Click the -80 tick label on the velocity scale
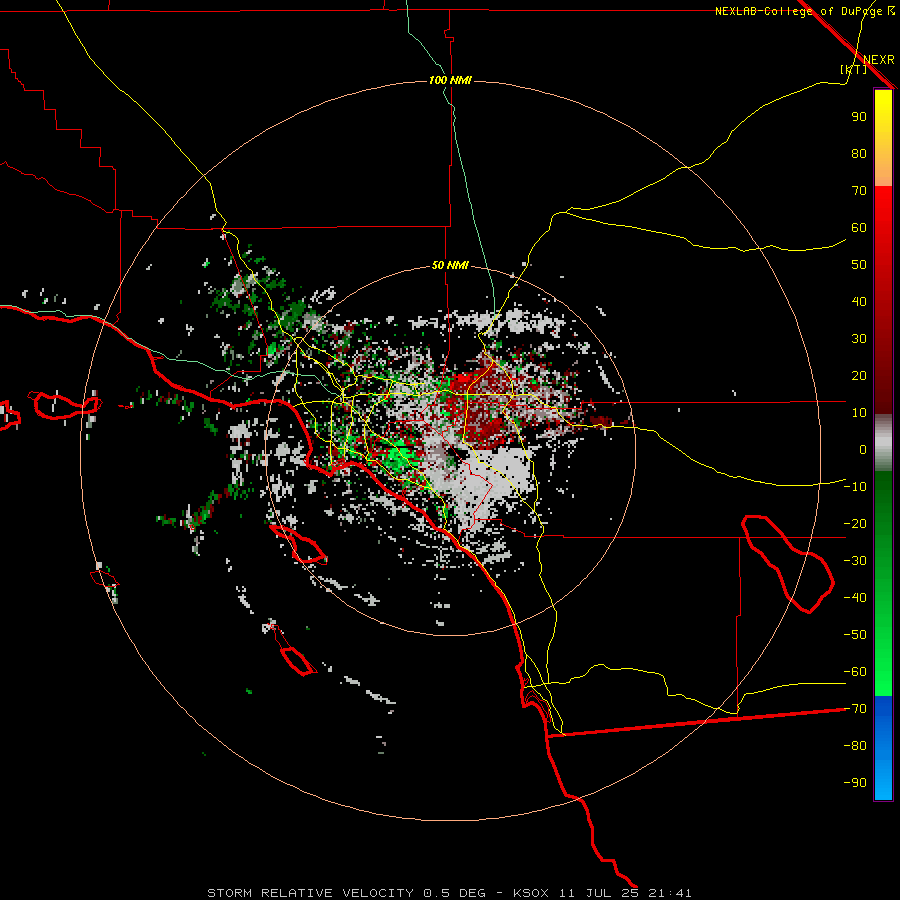900x900 pixels. [x=855, y=746]
